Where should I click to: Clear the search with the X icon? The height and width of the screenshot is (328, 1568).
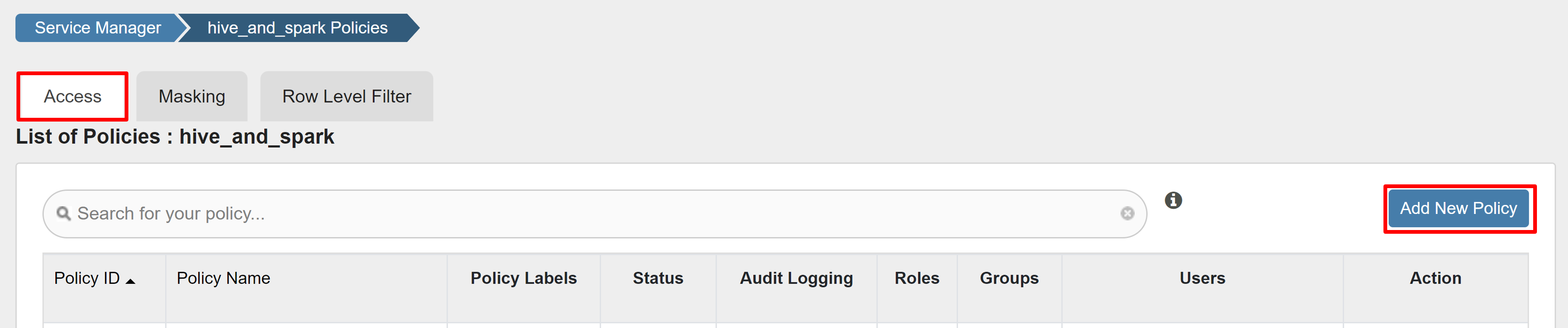coord(1127,214)
